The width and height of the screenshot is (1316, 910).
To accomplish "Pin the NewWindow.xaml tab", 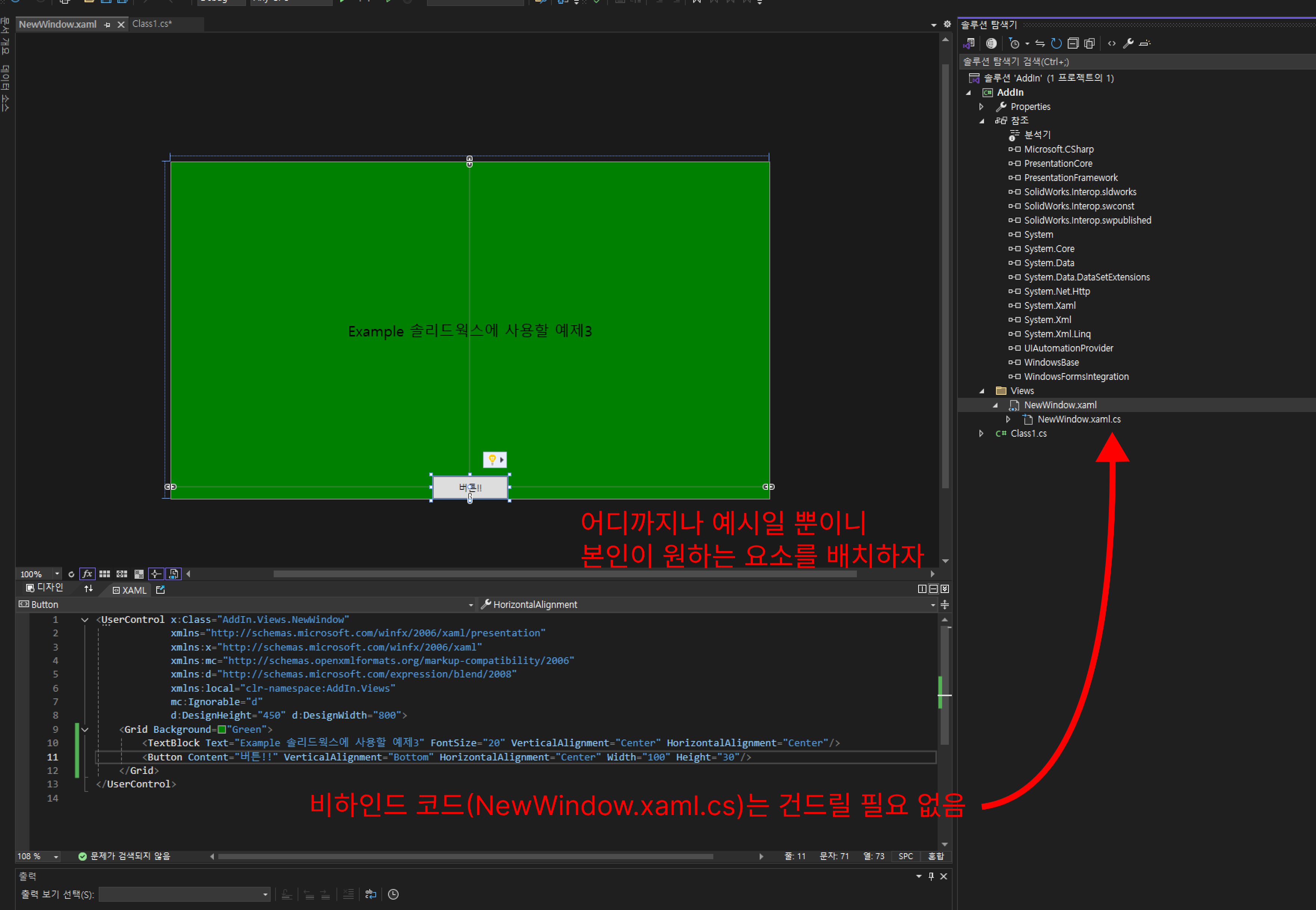I will tap(107, 25).
